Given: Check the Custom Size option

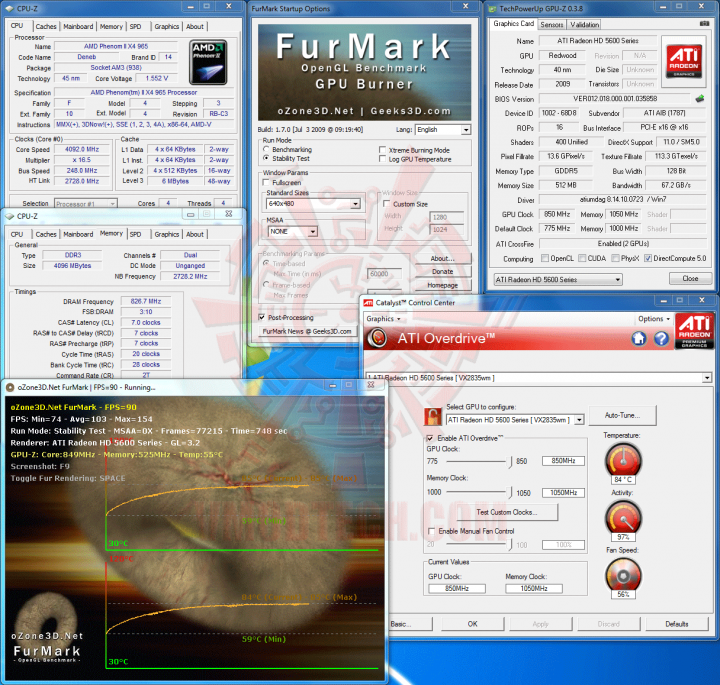Looking at the screenshot, I should [387, 204].
